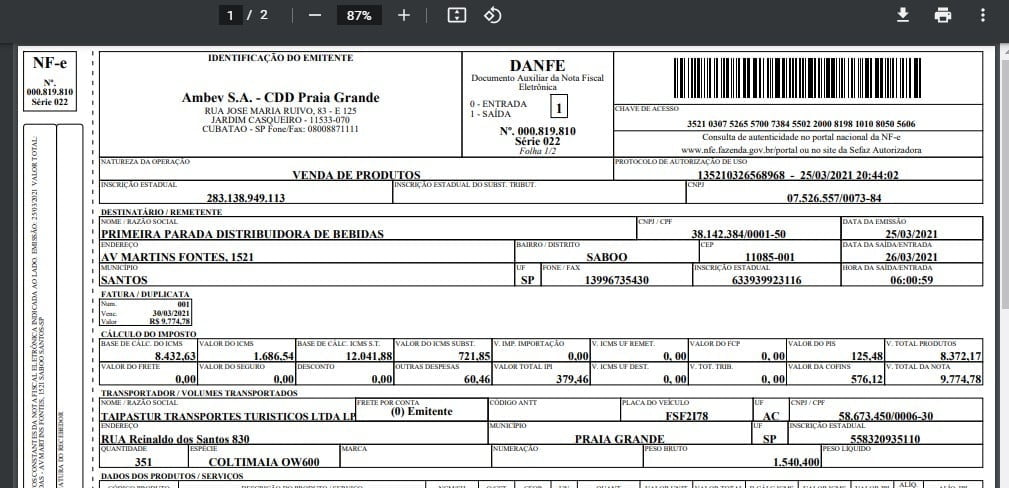Open the three-dot more actions menu
This screenshot has height=488, width=1009.
(x=983, y=15)
